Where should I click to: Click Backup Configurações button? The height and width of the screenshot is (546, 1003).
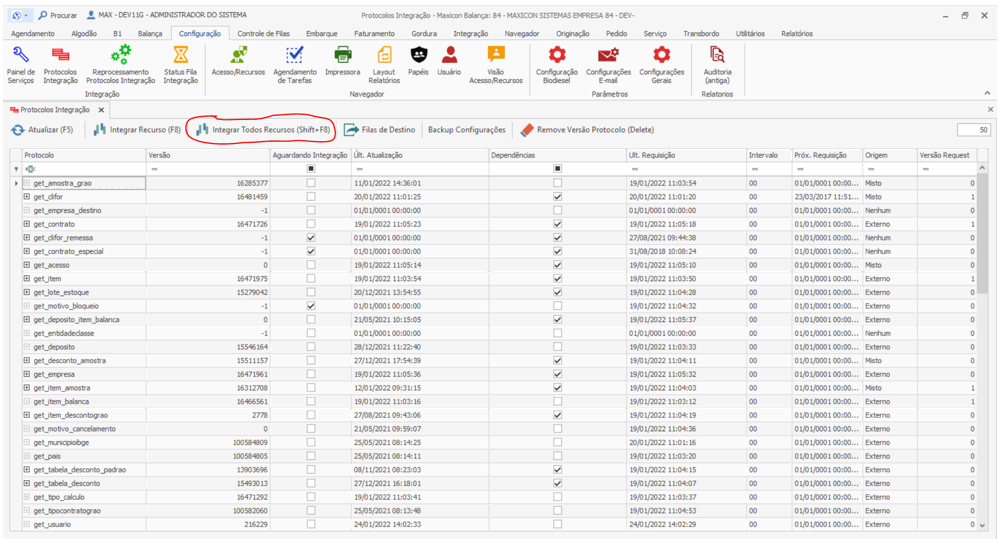(x=466, y=130)
